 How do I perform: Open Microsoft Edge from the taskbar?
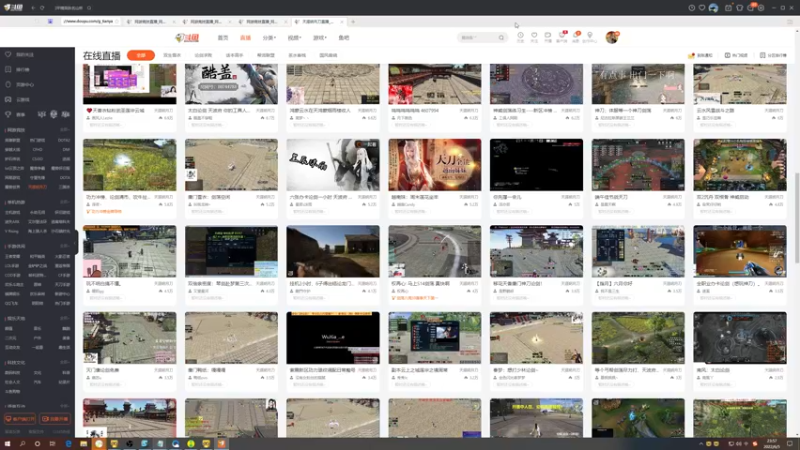pyautogui.click(x=68, y=444)
